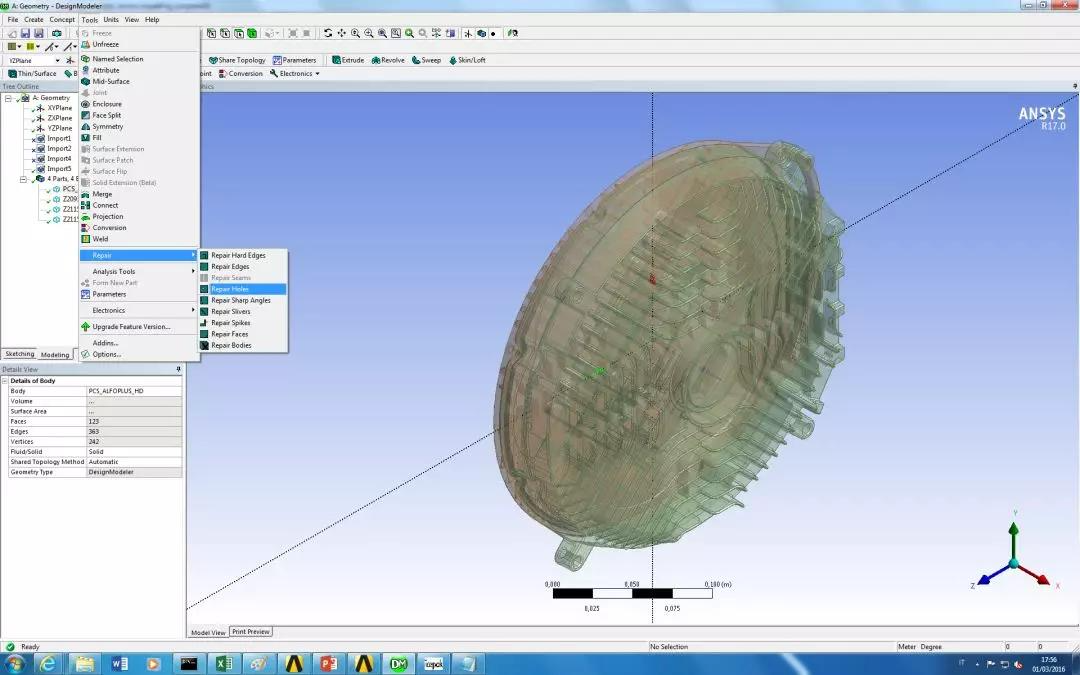
Task: Click the Thin/Surface toolbar button
Action: [32, 74]
